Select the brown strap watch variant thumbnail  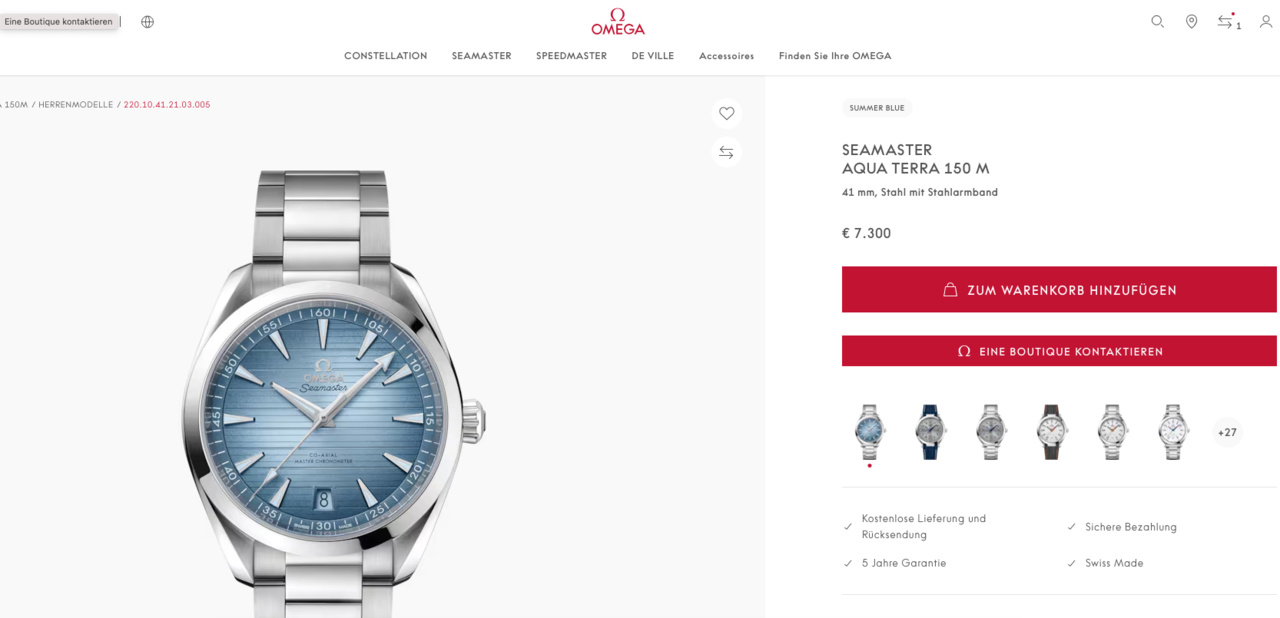click(1052, 432)
